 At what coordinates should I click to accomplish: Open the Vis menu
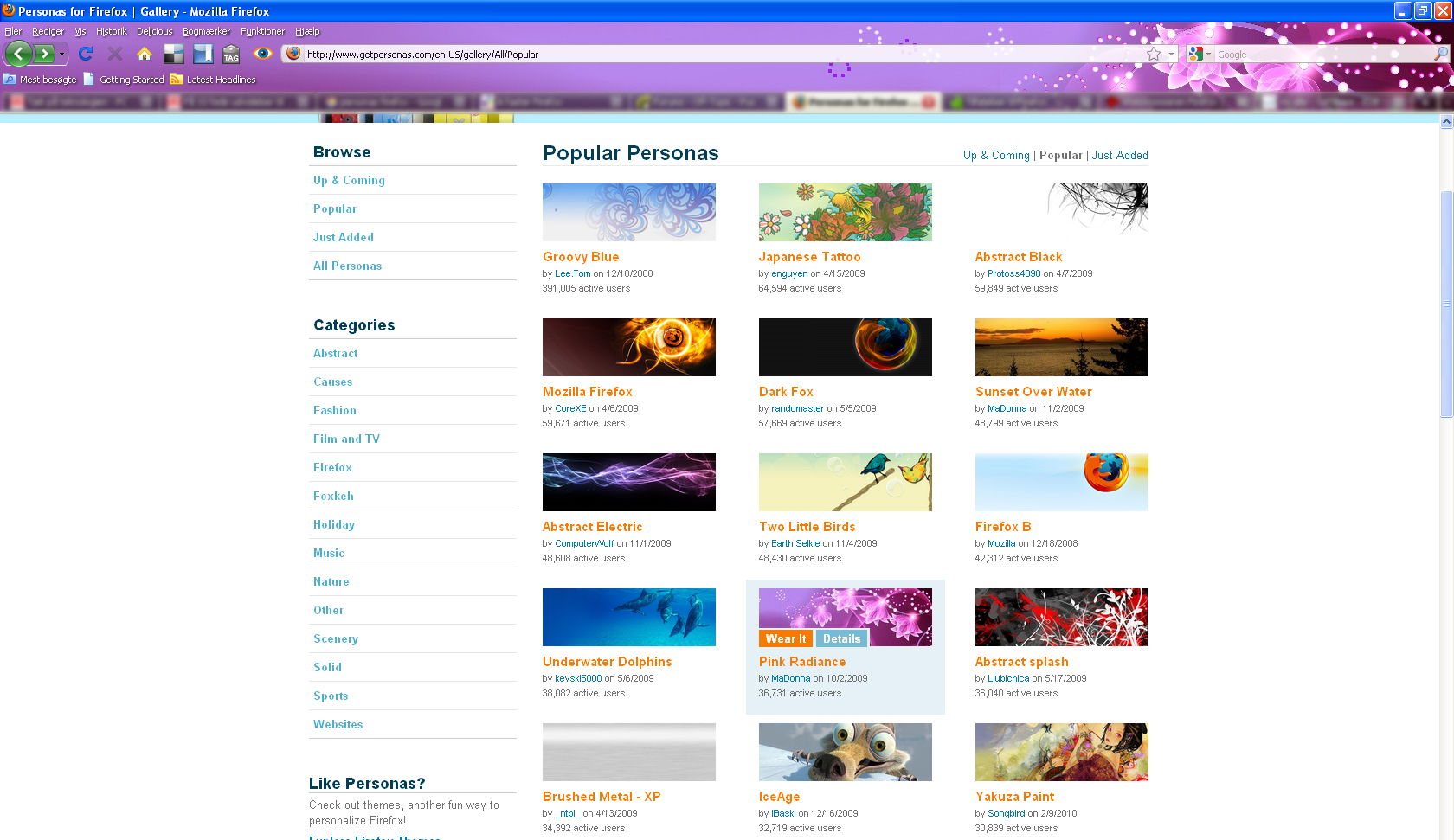click(80, 31)
